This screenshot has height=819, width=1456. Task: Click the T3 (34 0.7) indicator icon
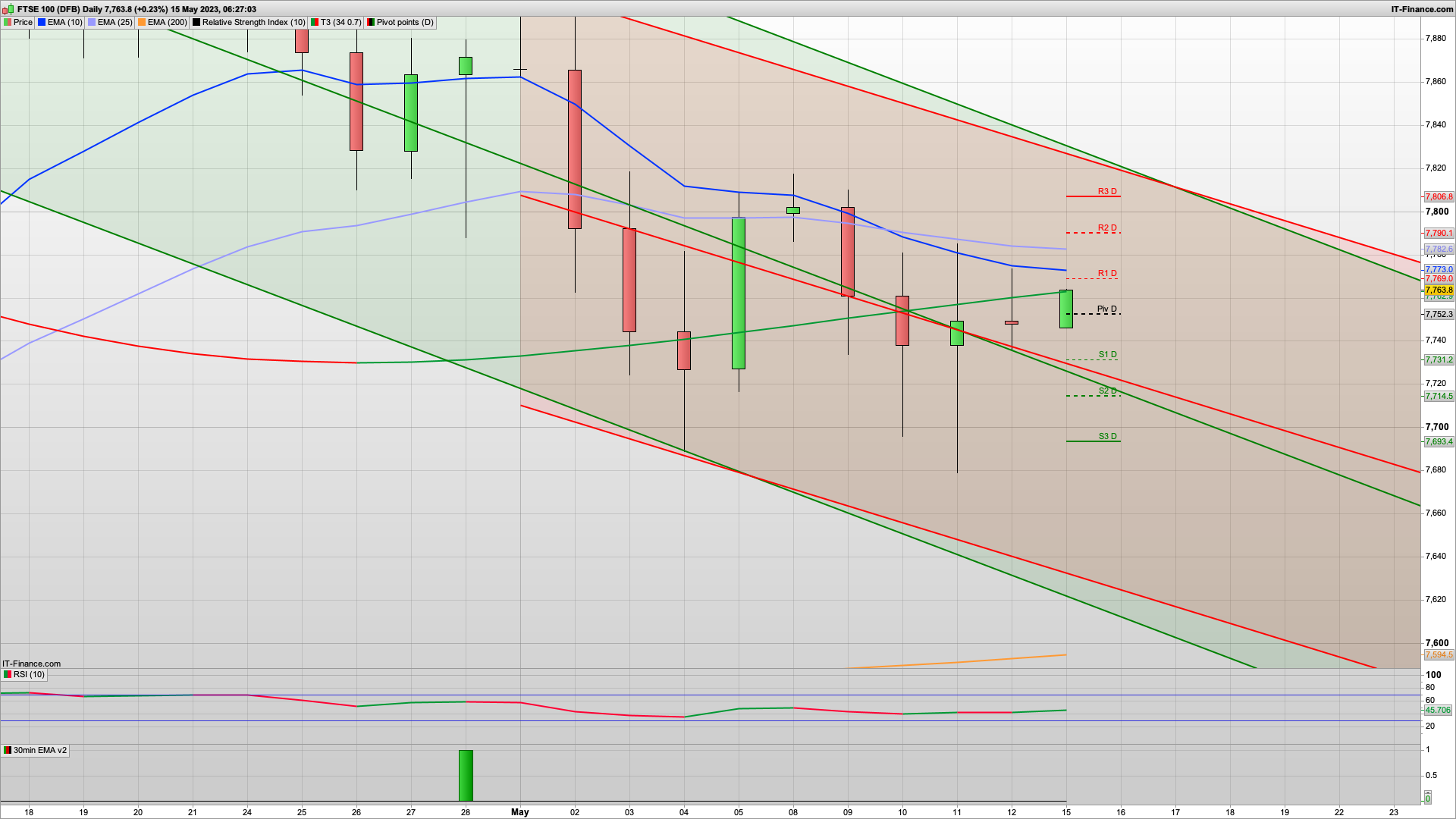(x=315, y=22)
